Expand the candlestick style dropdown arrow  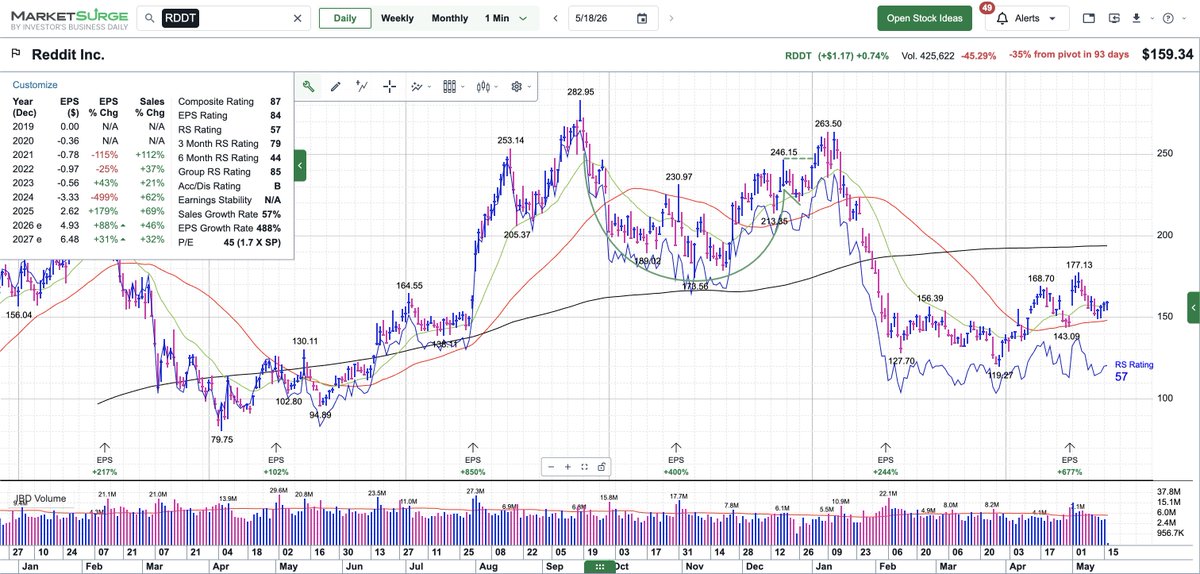tap(496, 87)
